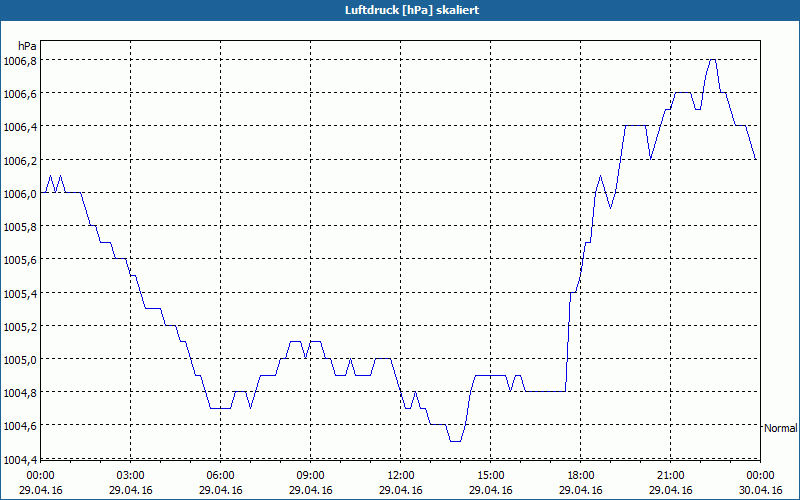Viewport: 800px width, 500px height.
Task: Select the 18:00 time label
Action: (x=581, y=476)
